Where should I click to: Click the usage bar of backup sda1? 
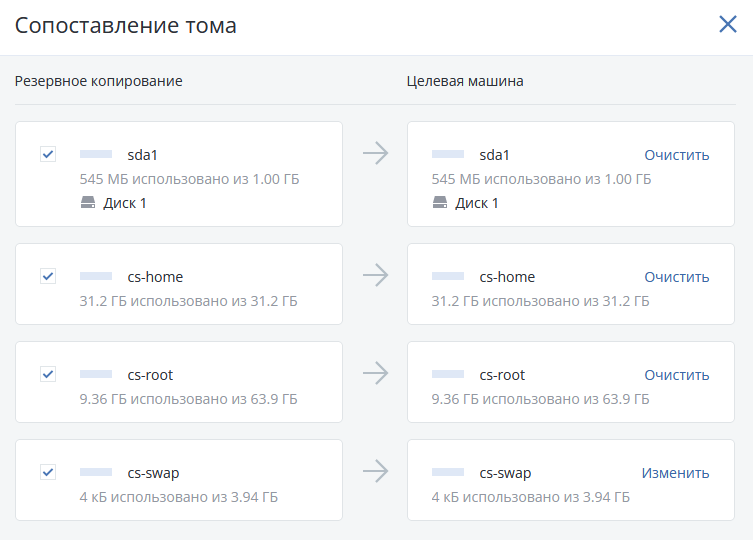[x=96, y=155]
